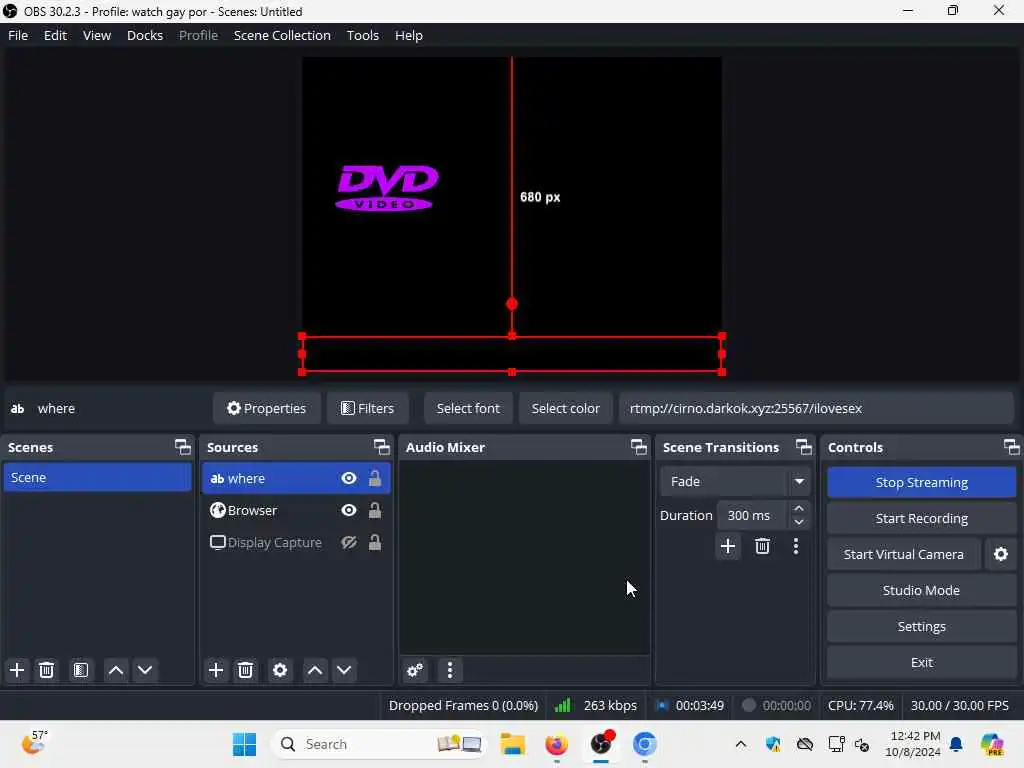This screenshot has height=768, width=1024.
Task: Move scene down arrow in Scenes dock
Action: 145,670
